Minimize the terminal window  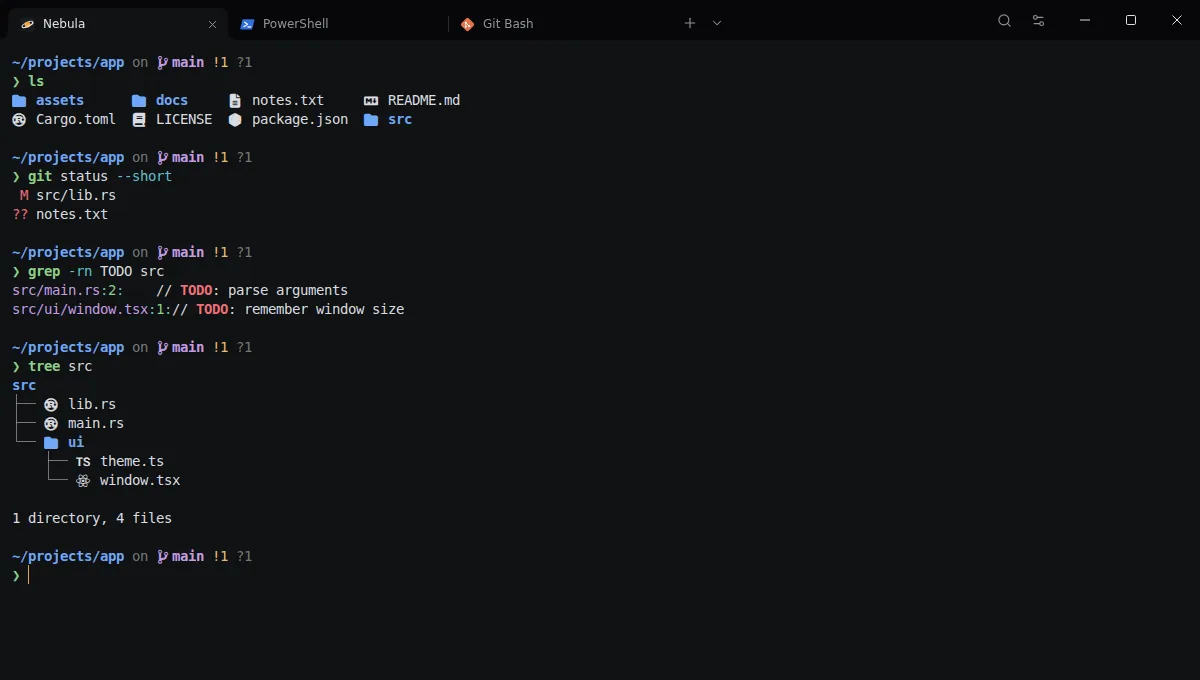click(x=1085, y=21)
